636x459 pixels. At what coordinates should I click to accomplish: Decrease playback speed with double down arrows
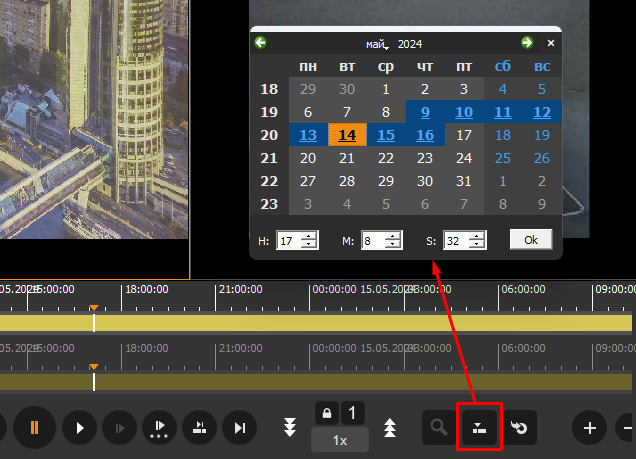290,428
